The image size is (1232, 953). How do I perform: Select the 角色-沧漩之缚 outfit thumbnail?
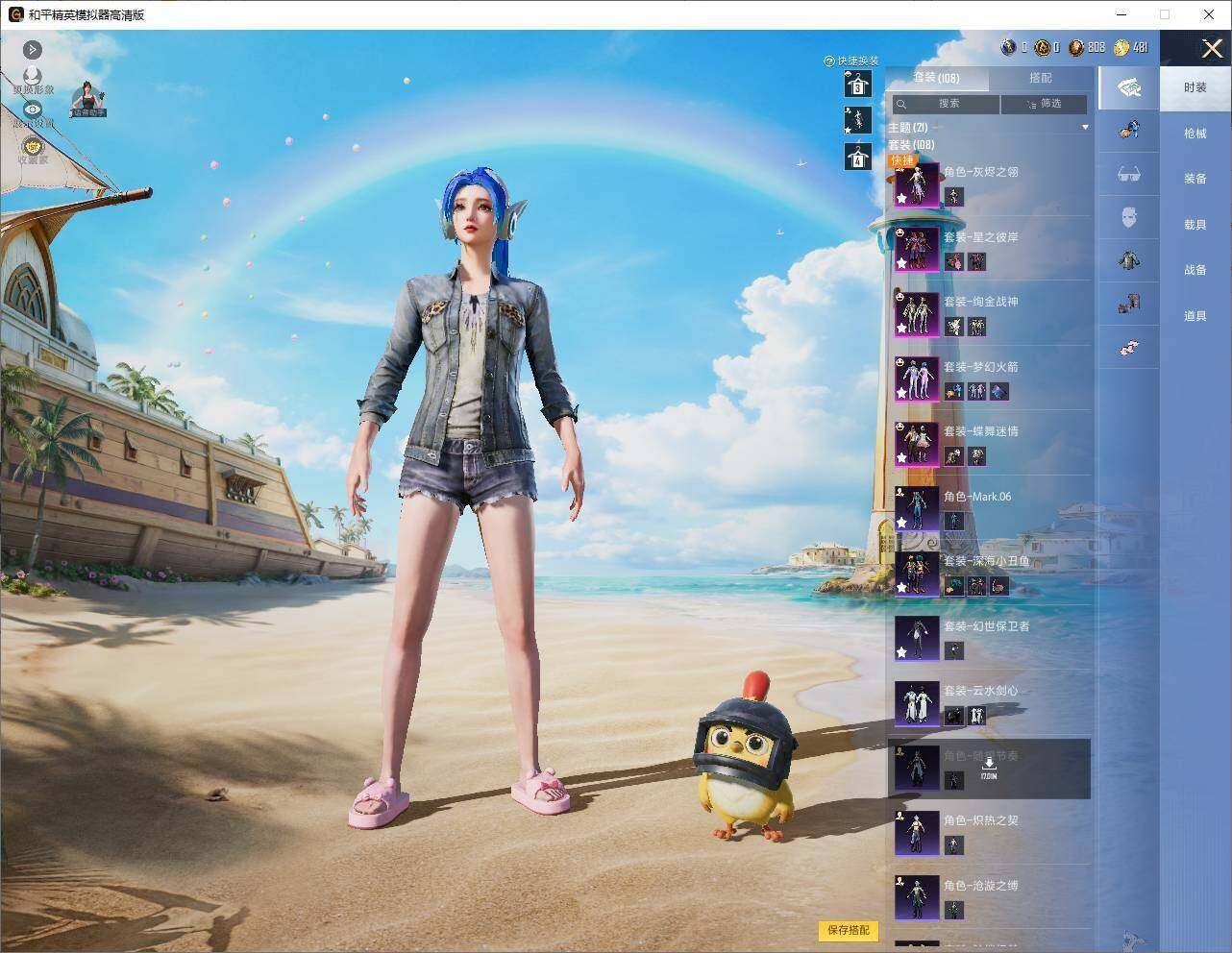[917, 898]
